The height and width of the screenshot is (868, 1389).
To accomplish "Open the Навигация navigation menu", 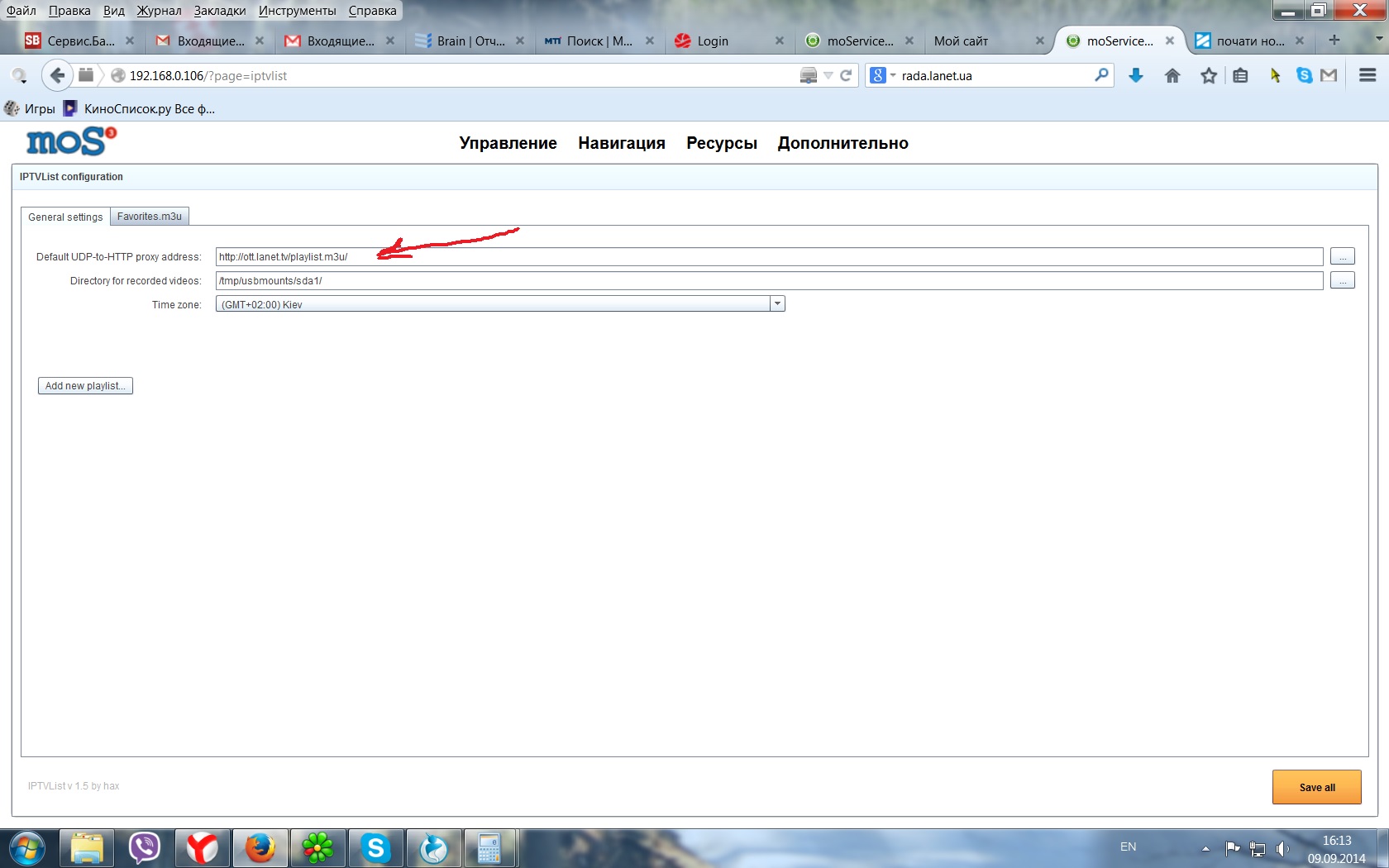I will click(x=621, y=143).
